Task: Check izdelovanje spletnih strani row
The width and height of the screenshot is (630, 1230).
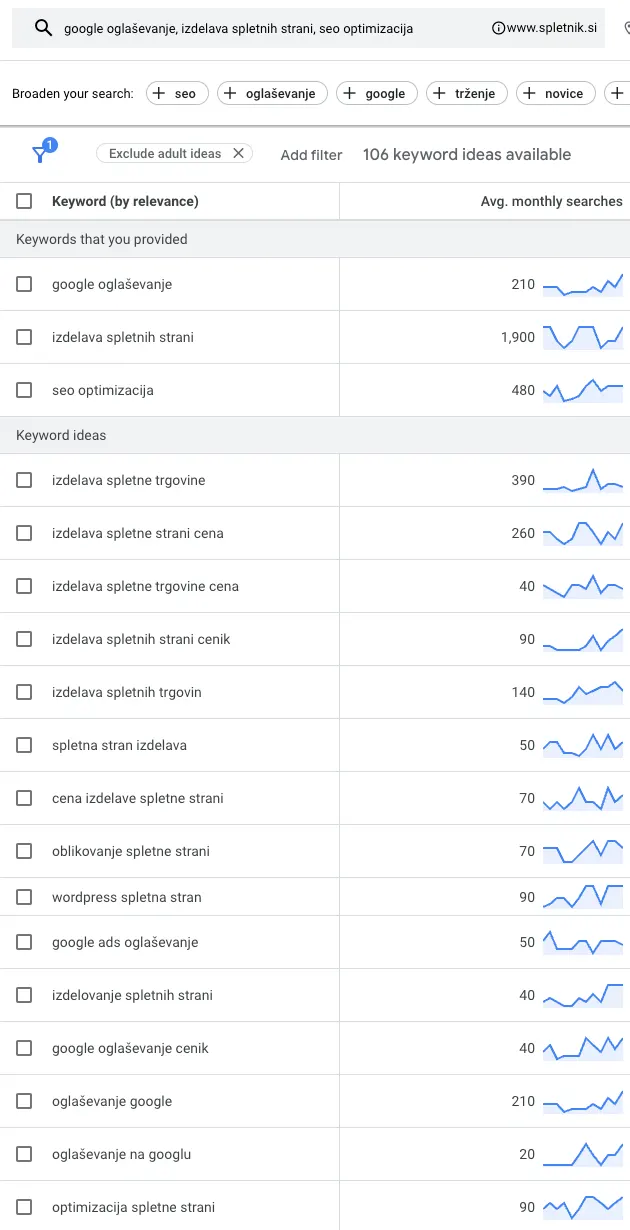Action: [x=24, y=995]
